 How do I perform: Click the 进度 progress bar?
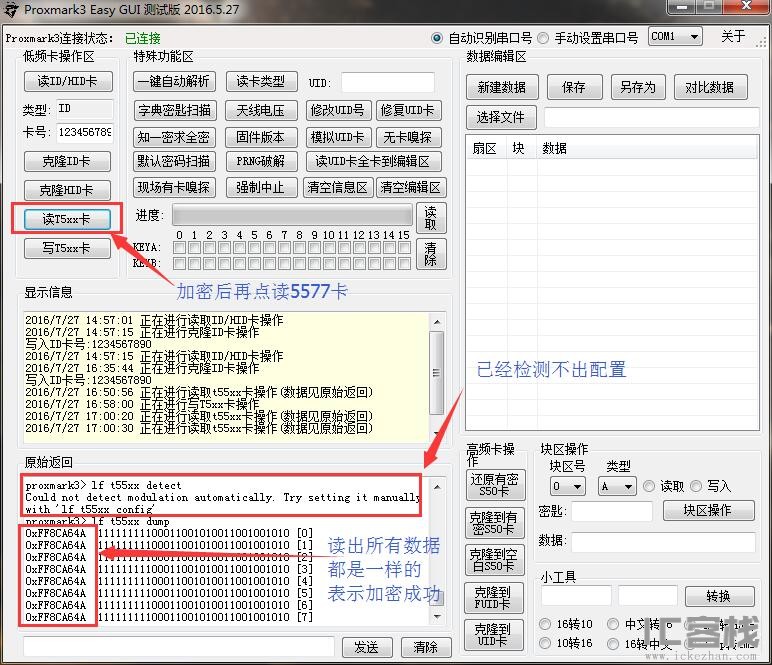[x=292, y=215]
